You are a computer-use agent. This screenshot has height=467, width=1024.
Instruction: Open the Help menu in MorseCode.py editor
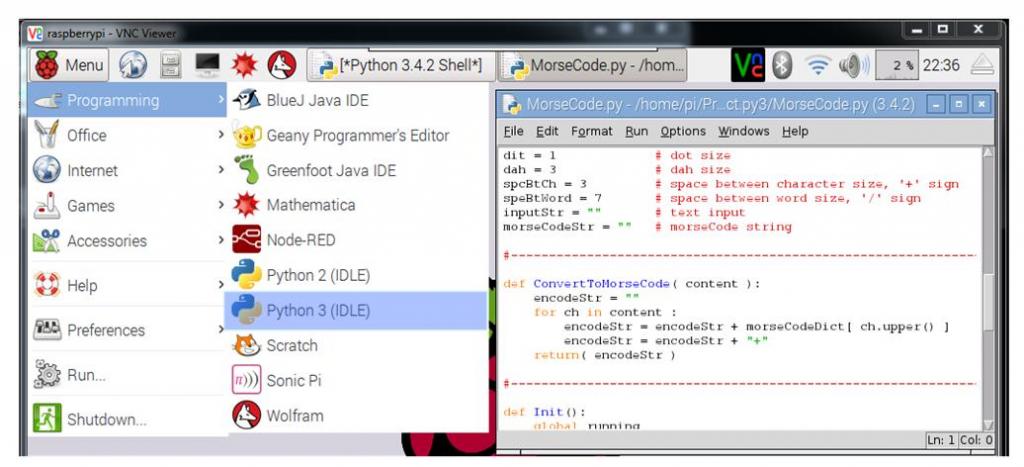pos(795,131)
